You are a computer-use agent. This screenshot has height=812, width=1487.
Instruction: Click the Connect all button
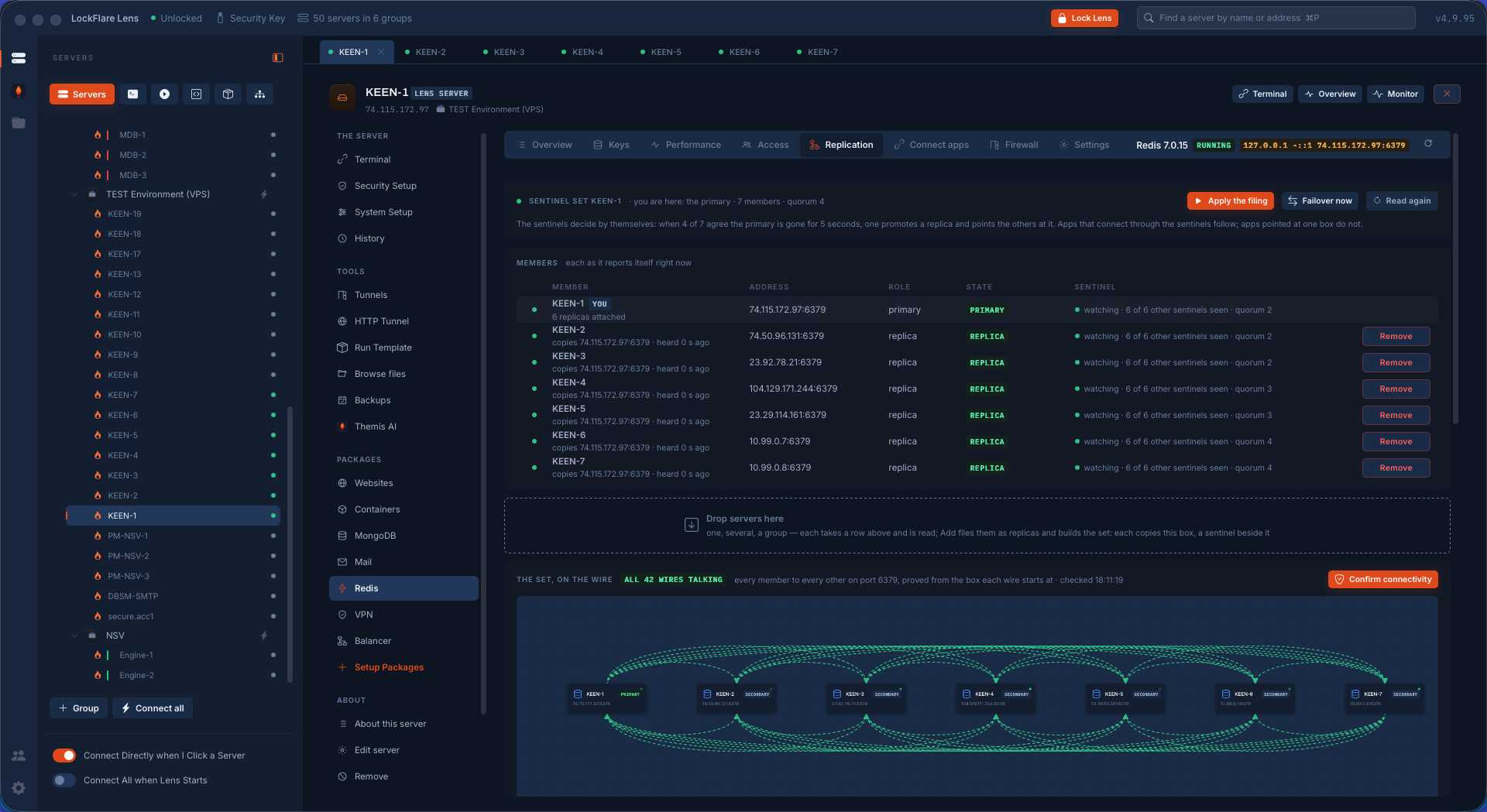[153, 708]
